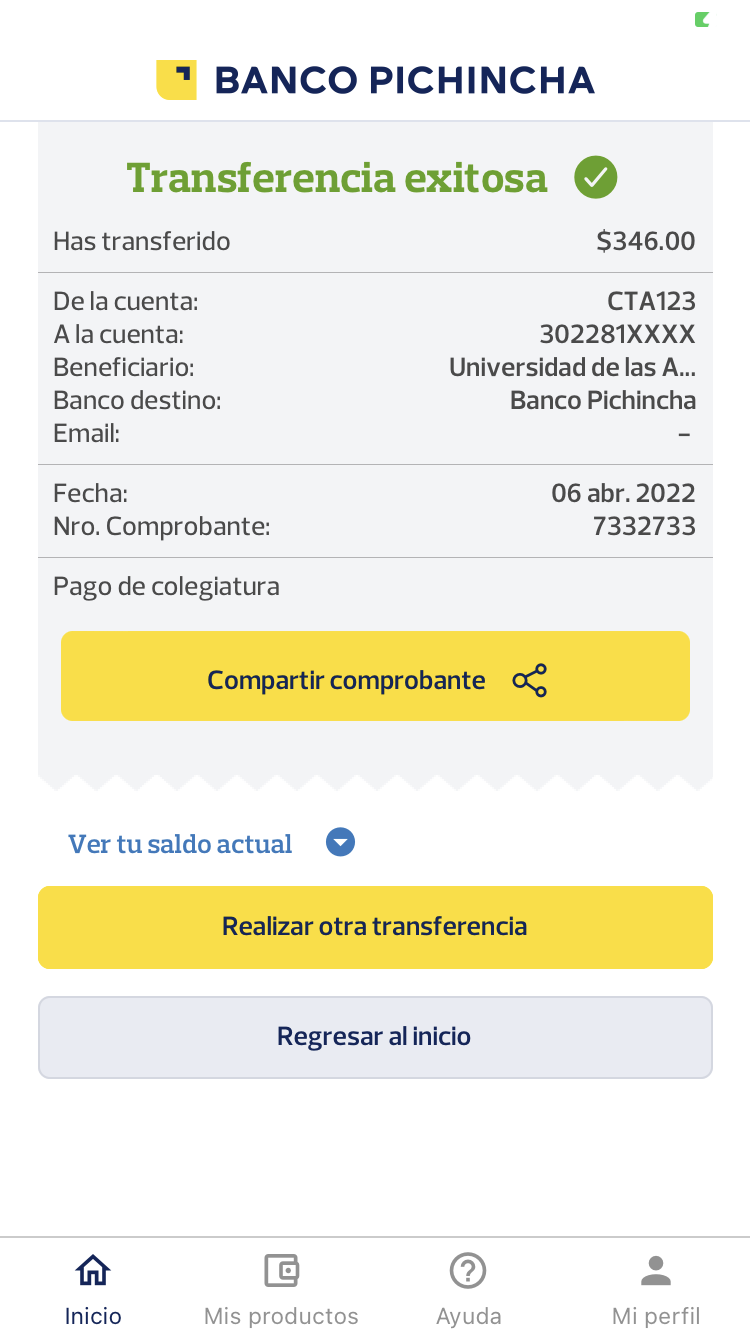Click the green success checkmark icon
The image size is (750, 1334).
point(596,178)
